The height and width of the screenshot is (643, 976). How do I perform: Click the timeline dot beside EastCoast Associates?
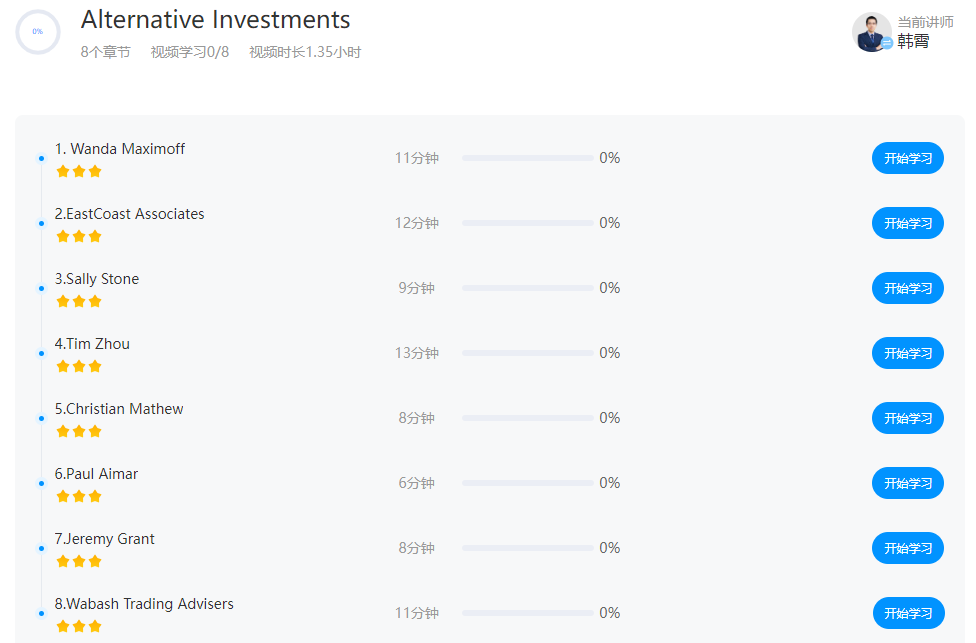pyautogui.click(x=41, y=223)
